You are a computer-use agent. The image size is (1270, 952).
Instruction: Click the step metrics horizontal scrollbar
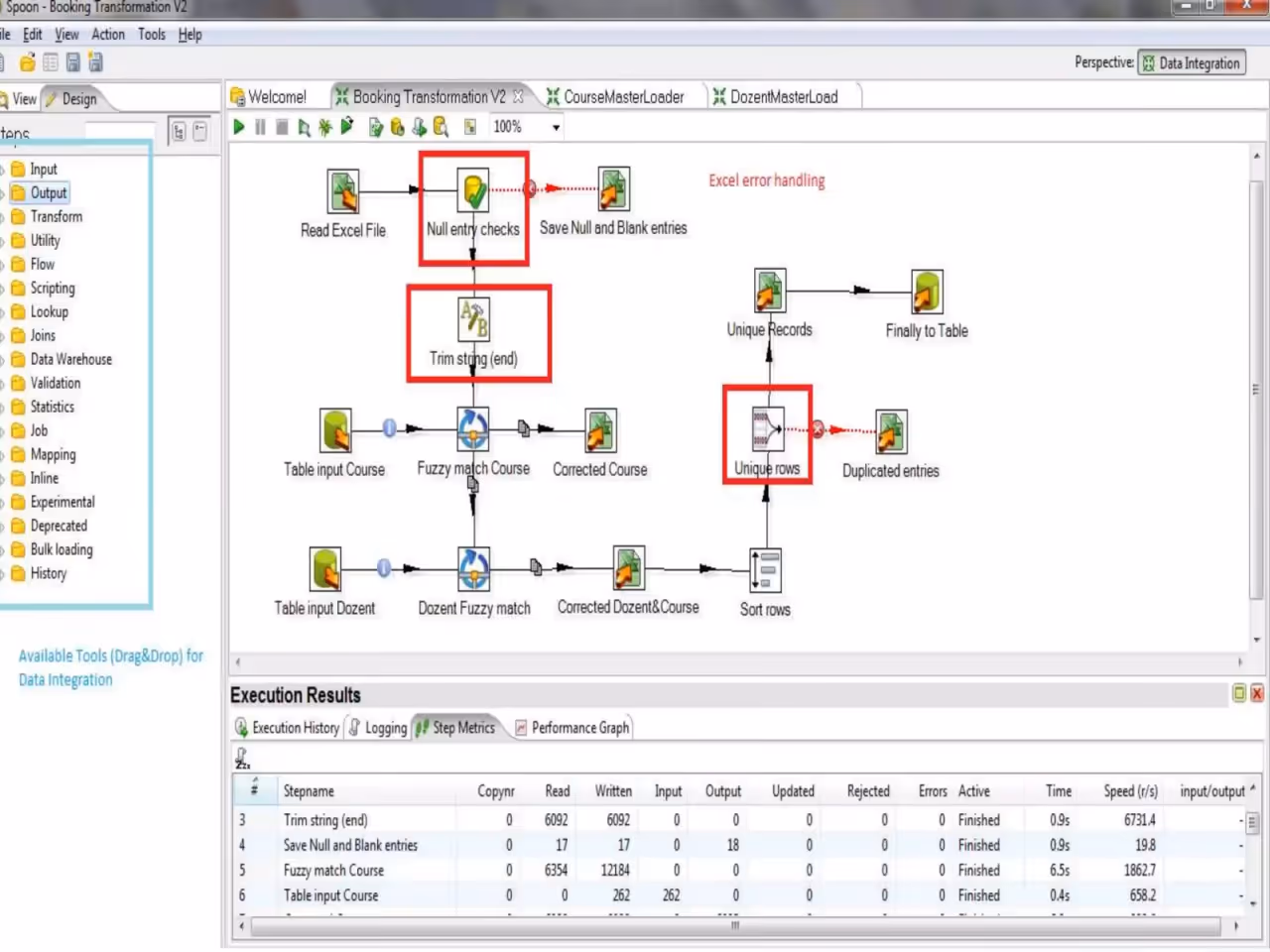pyautogui.click(x=735, y=926)
